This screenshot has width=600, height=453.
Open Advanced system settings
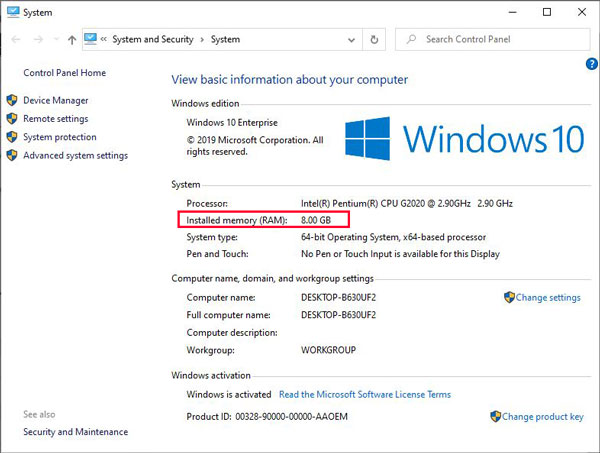click(x=76, y=155)
